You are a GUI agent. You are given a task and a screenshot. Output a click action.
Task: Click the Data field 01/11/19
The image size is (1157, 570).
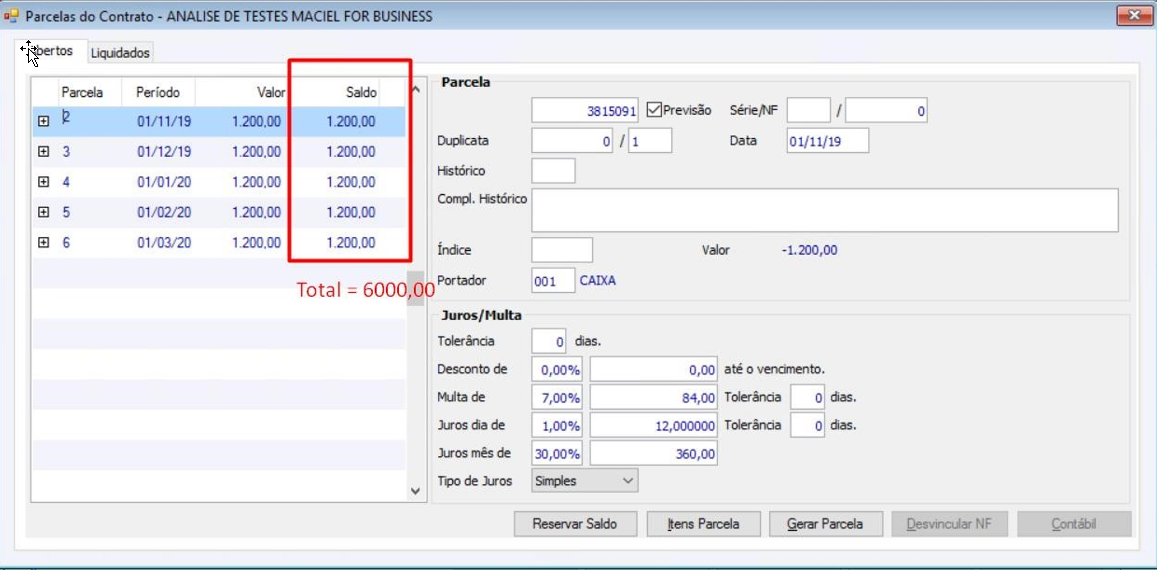click(x=828, y=140)
